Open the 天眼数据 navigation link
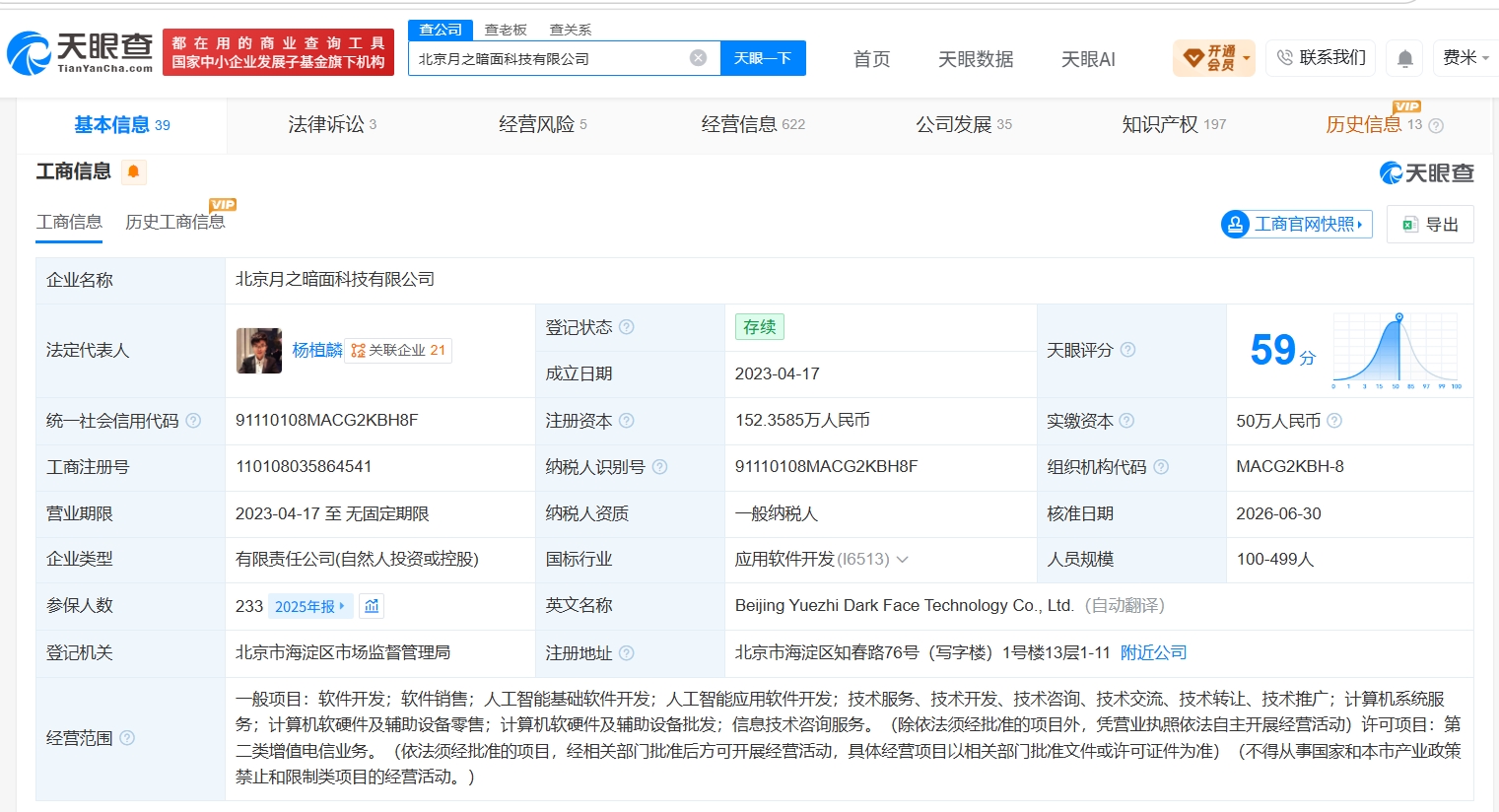Screen dimensions: 1499x812 pos(976,59)
